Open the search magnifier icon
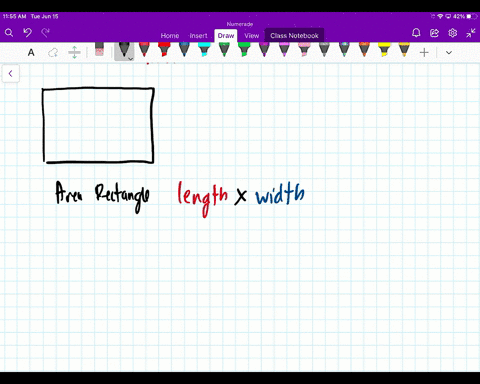 point(9,33)
